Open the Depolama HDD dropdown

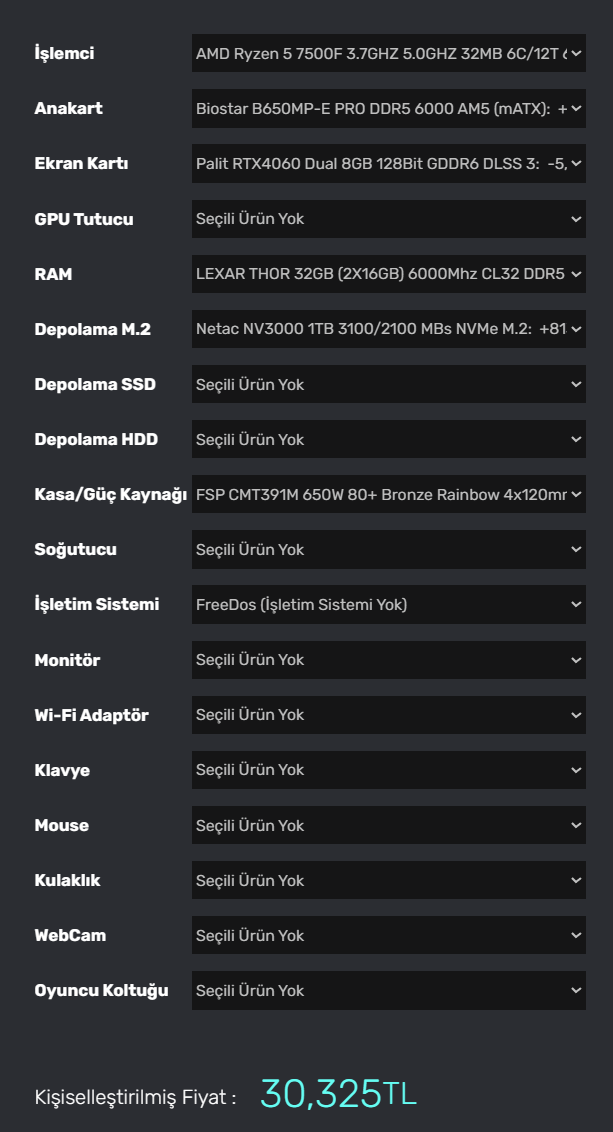click(x=388, y=440)
